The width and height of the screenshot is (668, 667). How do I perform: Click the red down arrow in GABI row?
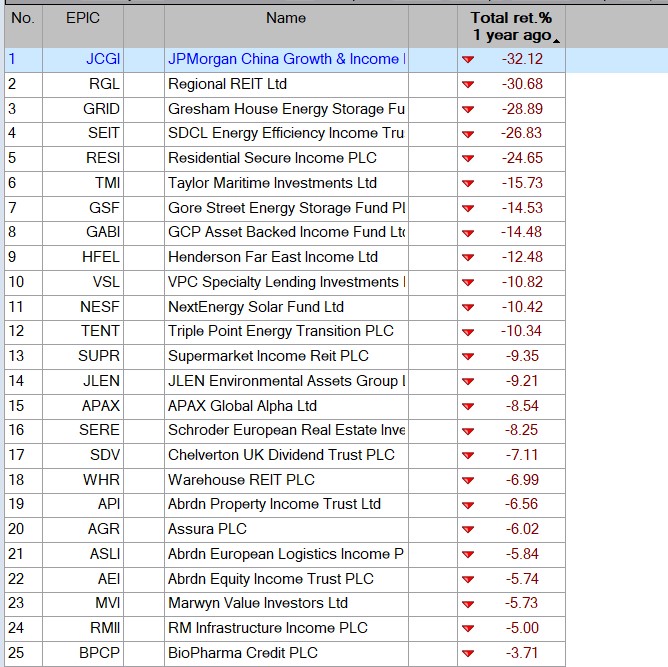pyautogui.click(x=468, y=233)
